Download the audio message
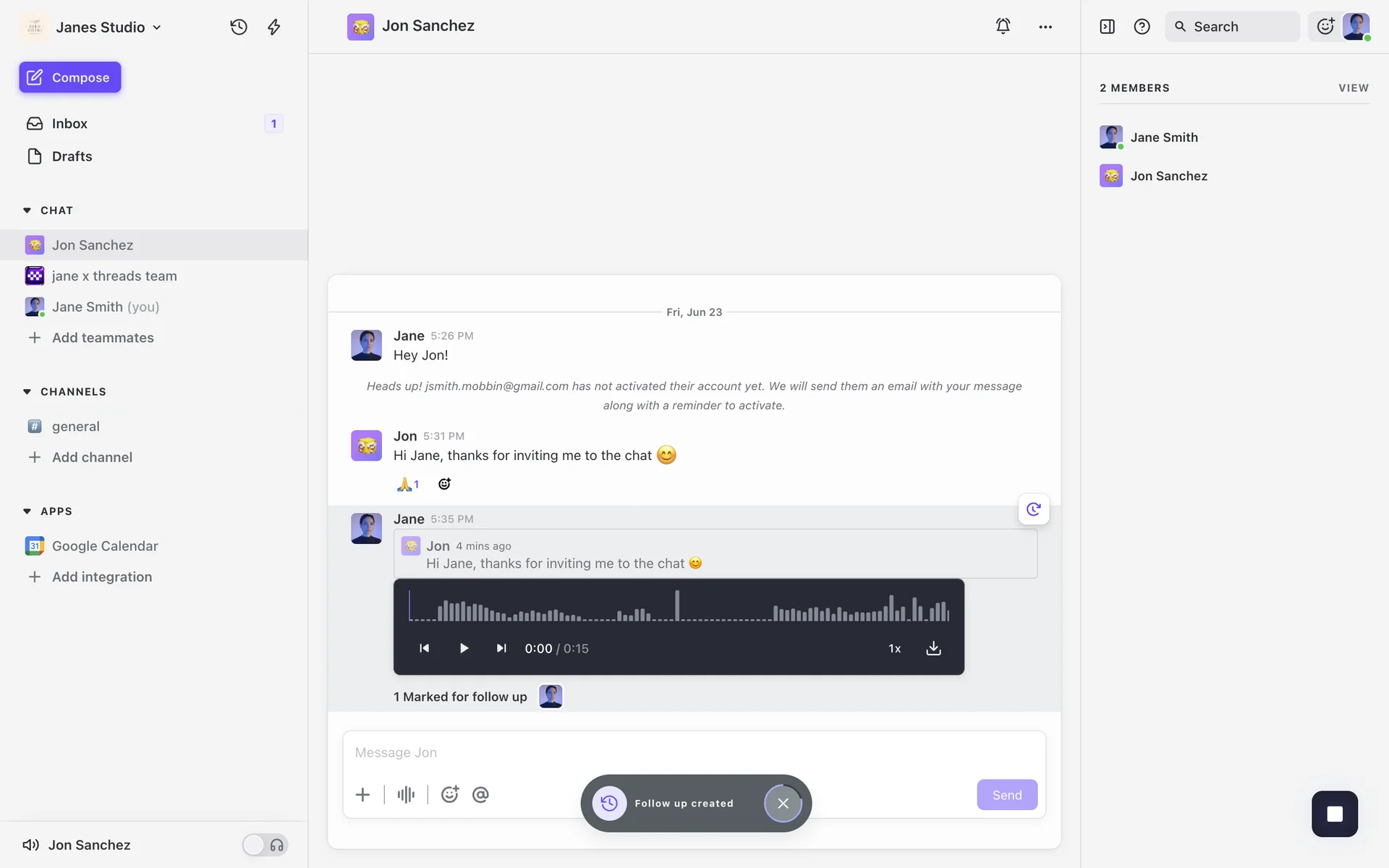The height and width of the screenshot is (868, 1389). [x=933, y=648]
